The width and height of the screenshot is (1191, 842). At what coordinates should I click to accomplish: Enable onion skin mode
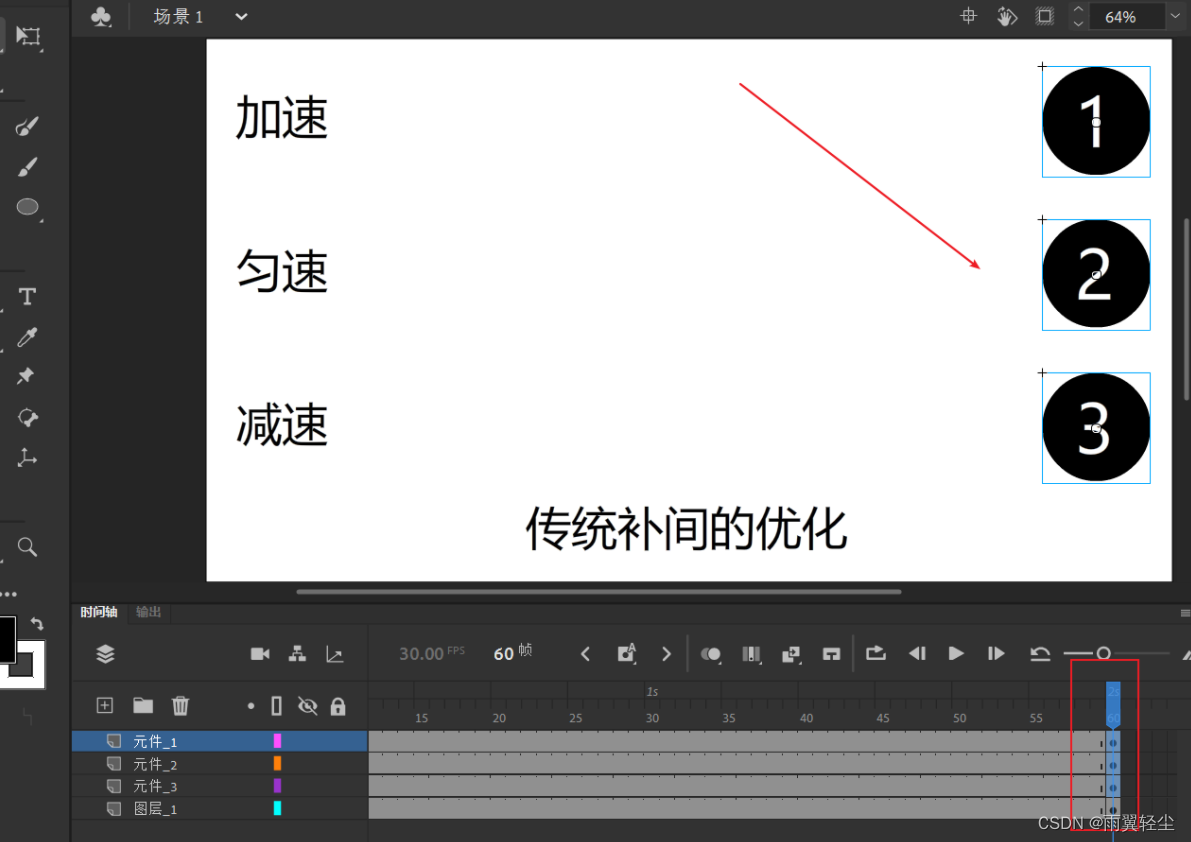coord(711,653)
